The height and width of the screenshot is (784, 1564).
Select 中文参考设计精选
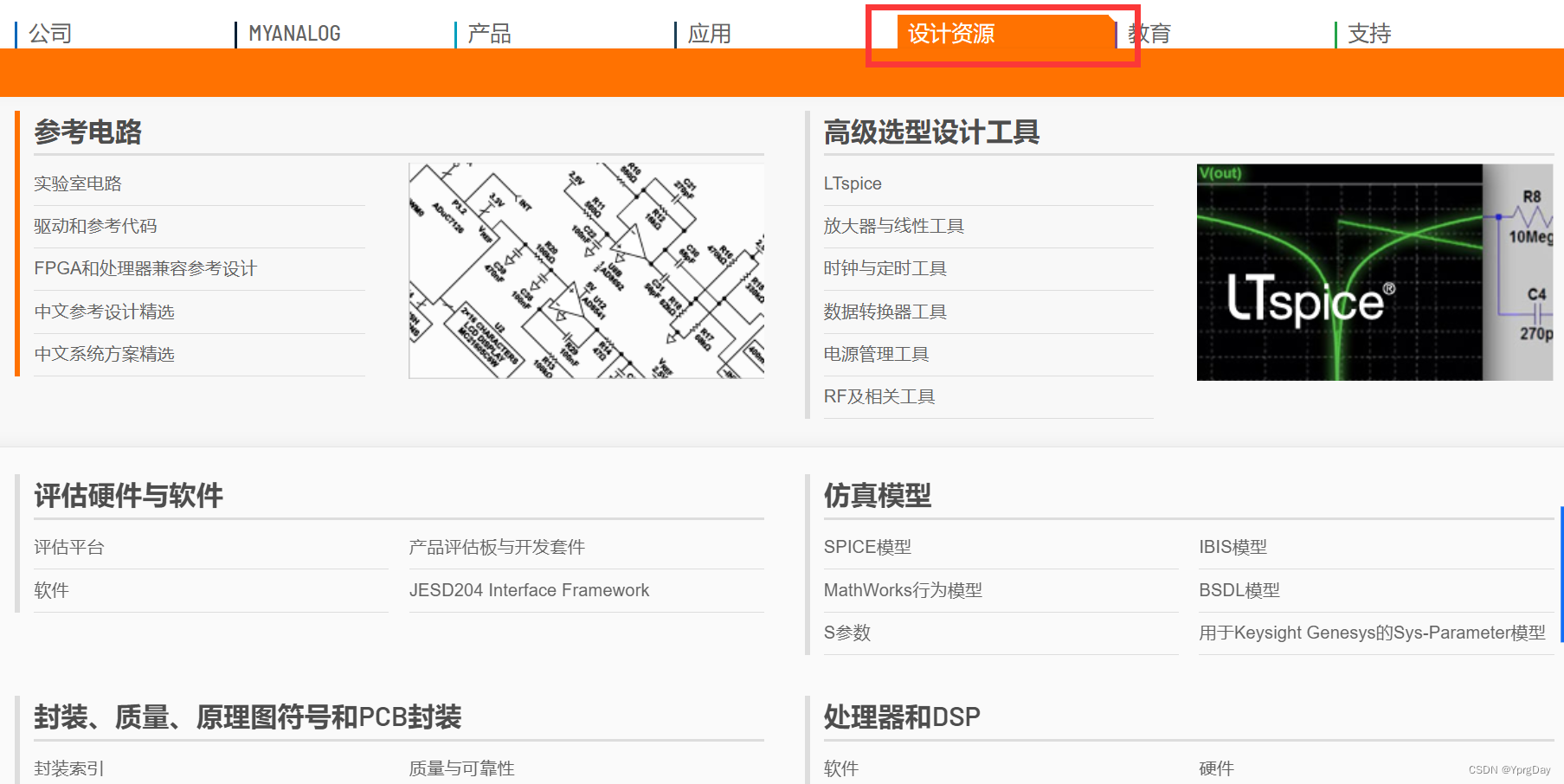pos(104,312)
